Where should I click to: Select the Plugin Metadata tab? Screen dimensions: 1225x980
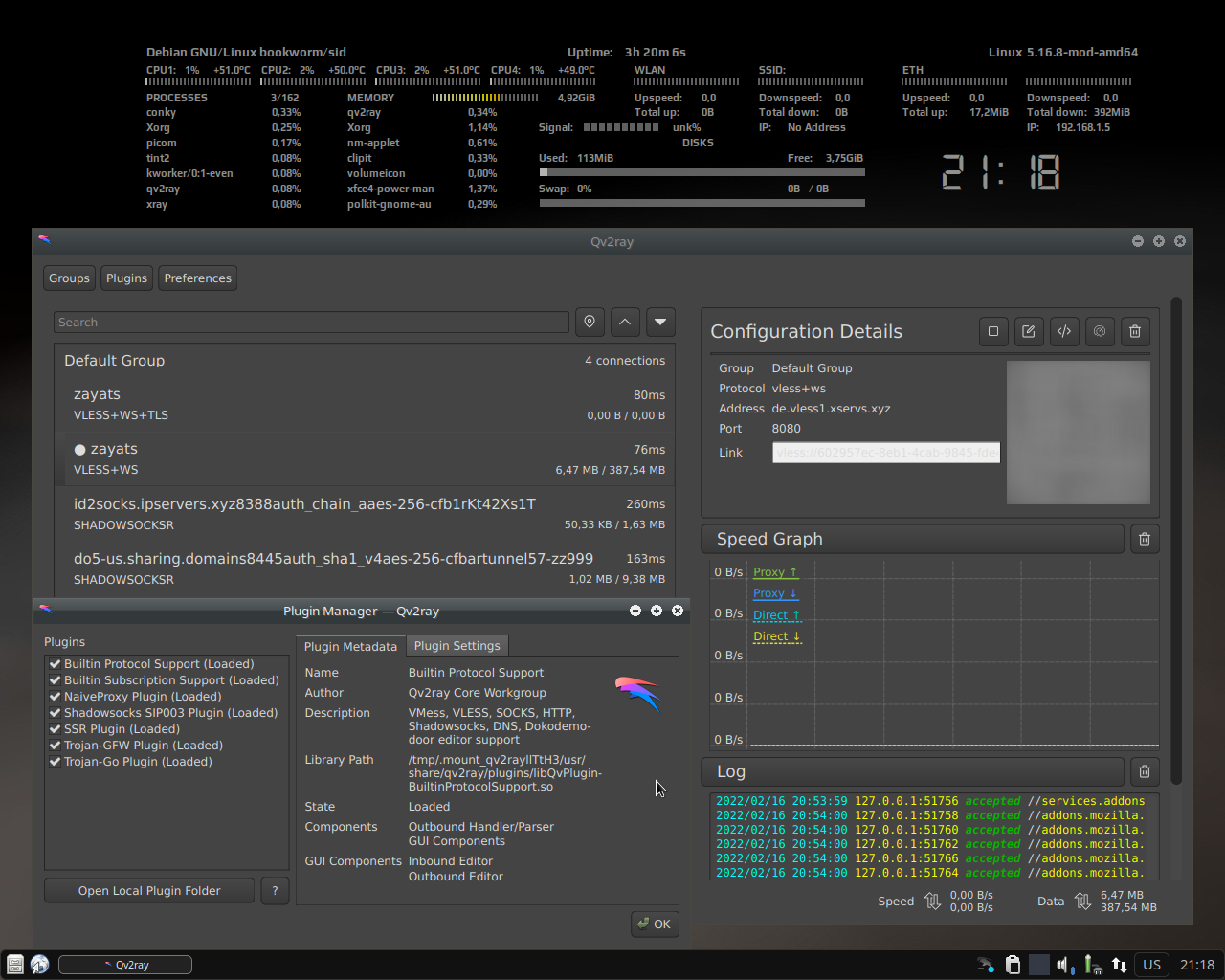click(350, 646)
